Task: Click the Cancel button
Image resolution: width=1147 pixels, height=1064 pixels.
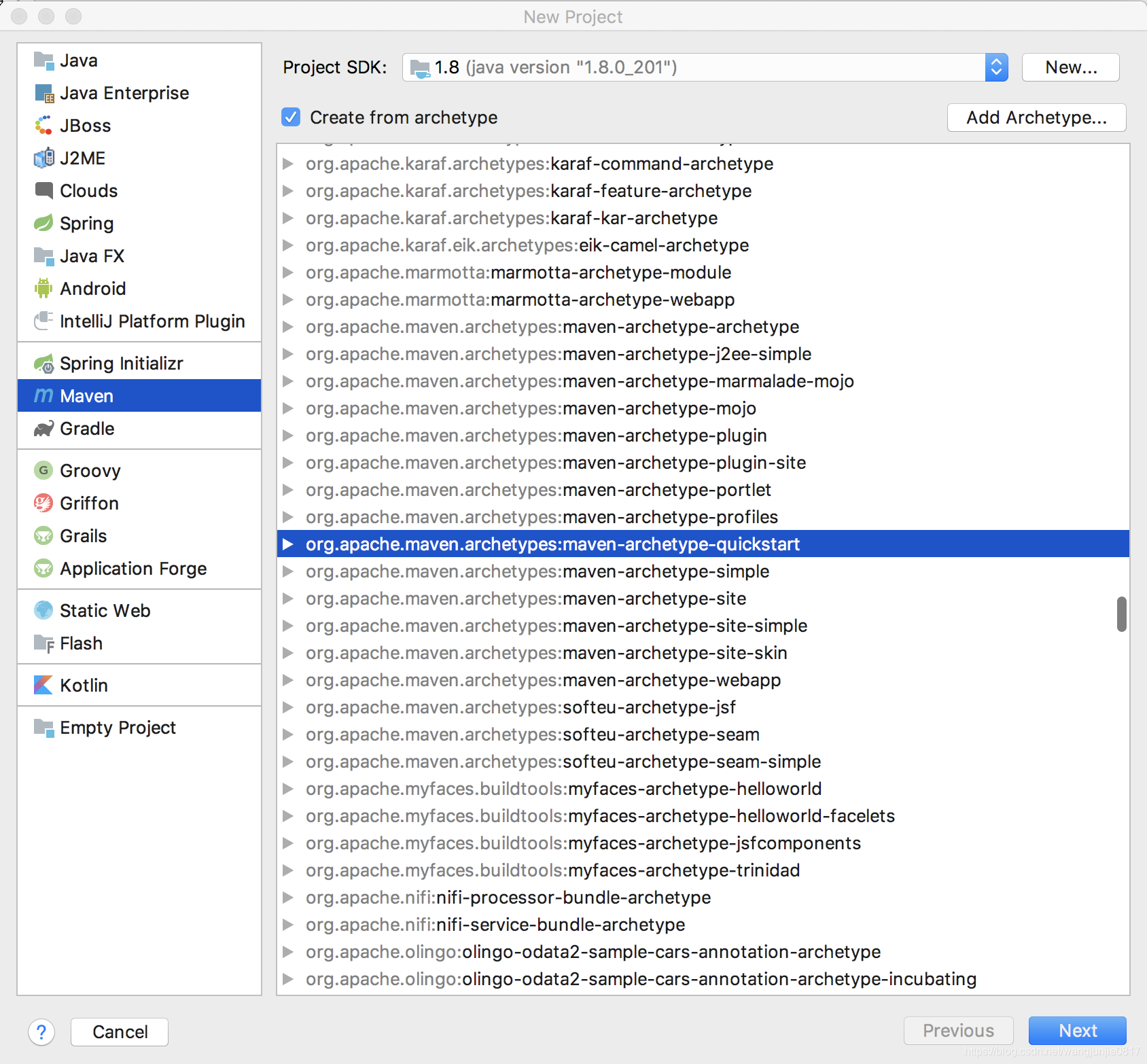Action: [x=120, y=1032]
